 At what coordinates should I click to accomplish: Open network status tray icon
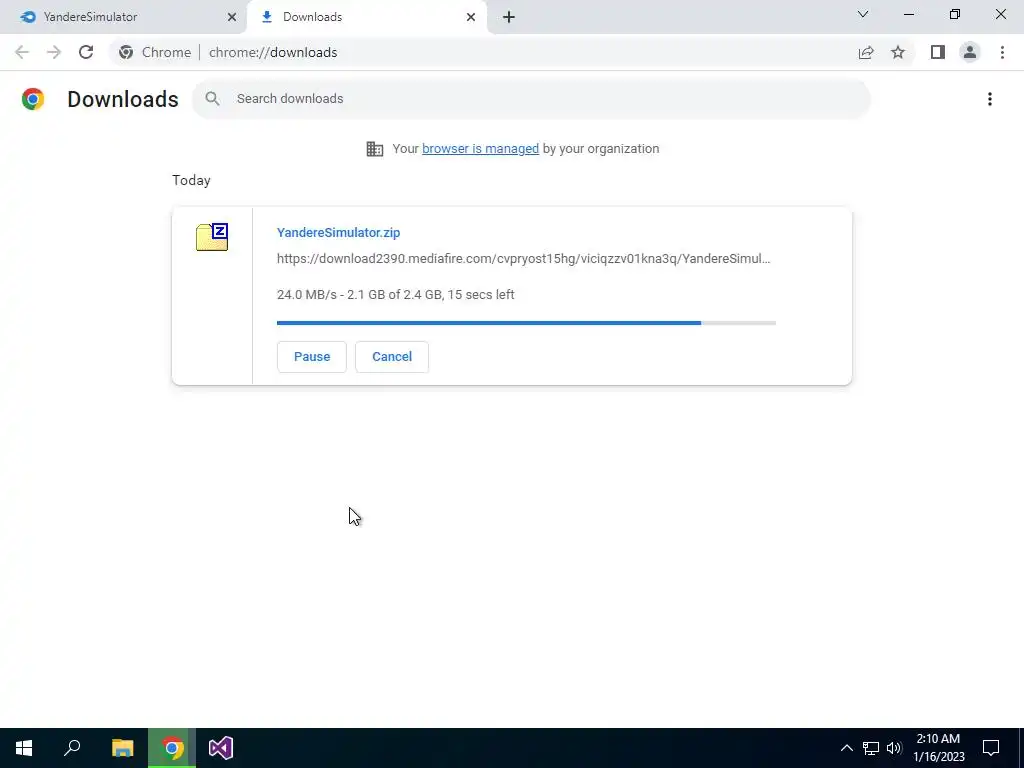click(871, 748)
